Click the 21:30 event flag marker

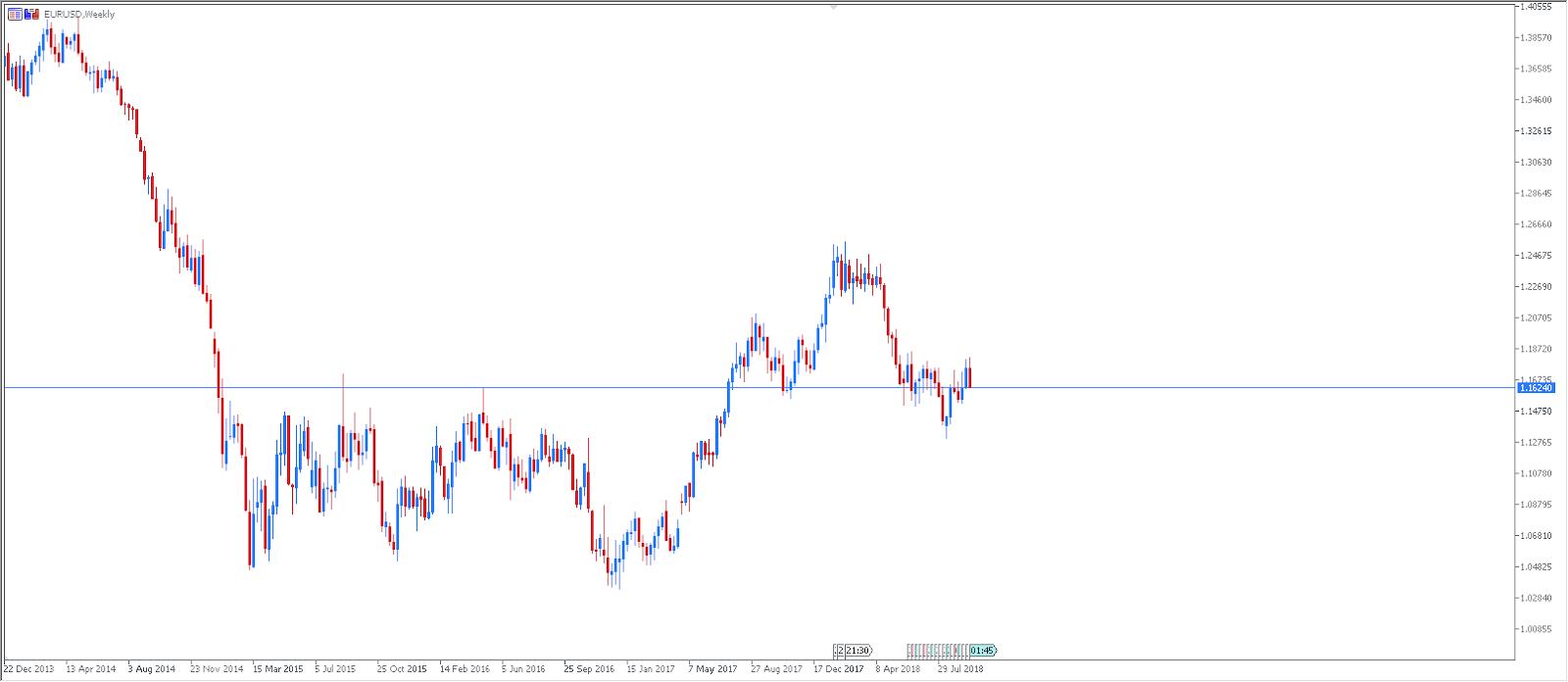pos(858,651)
